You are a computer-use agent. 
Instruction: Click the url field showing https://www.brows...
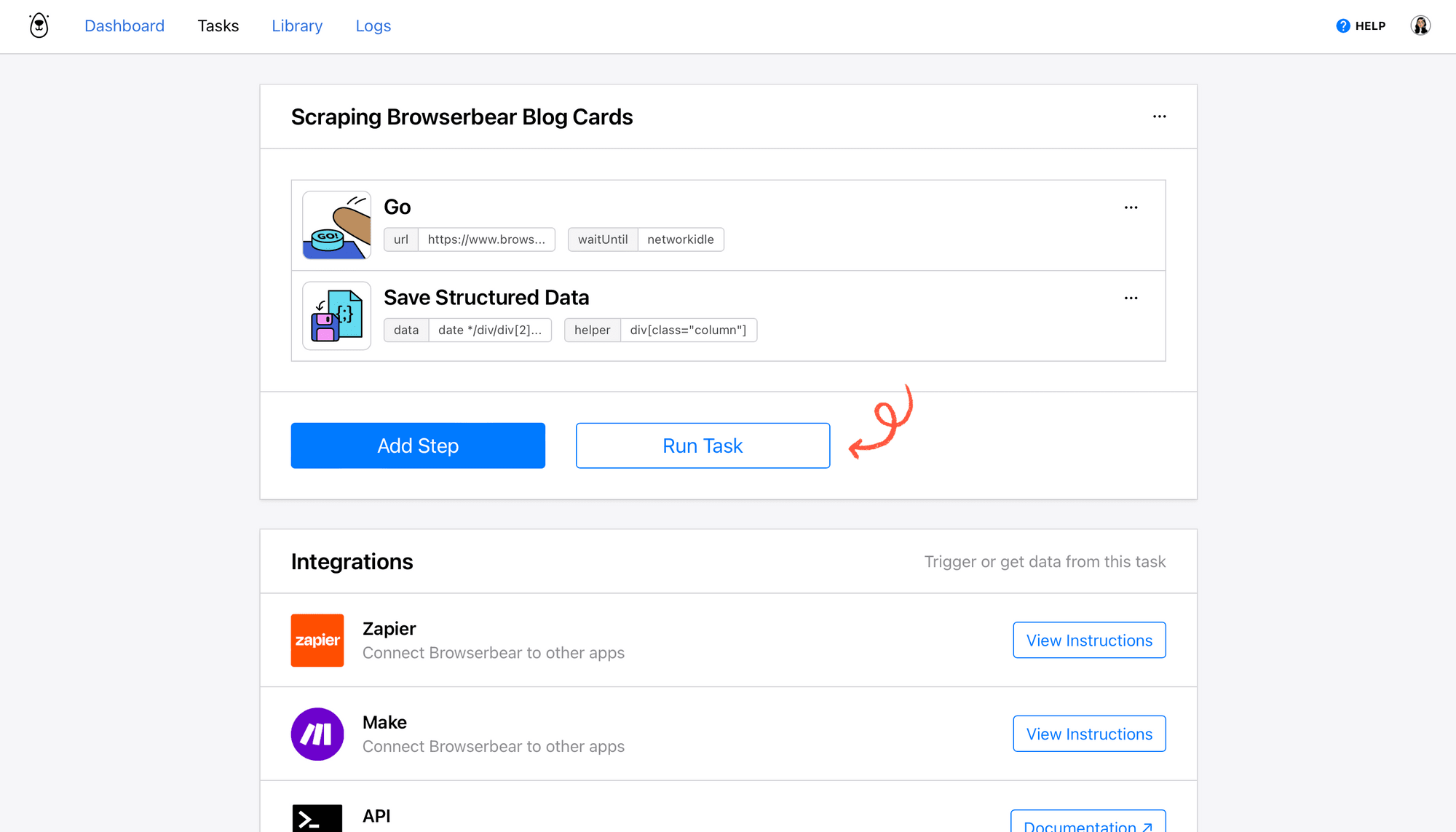486,239
